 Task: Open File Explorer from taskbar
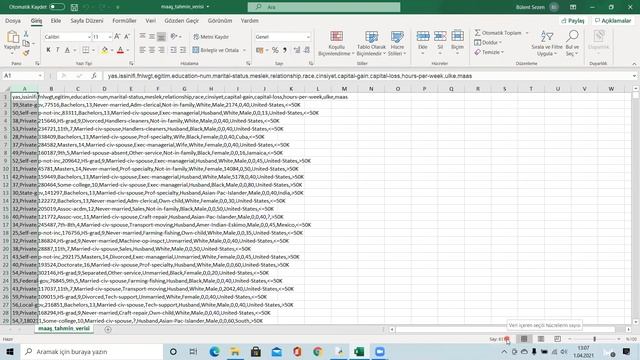tap(235, 351)
